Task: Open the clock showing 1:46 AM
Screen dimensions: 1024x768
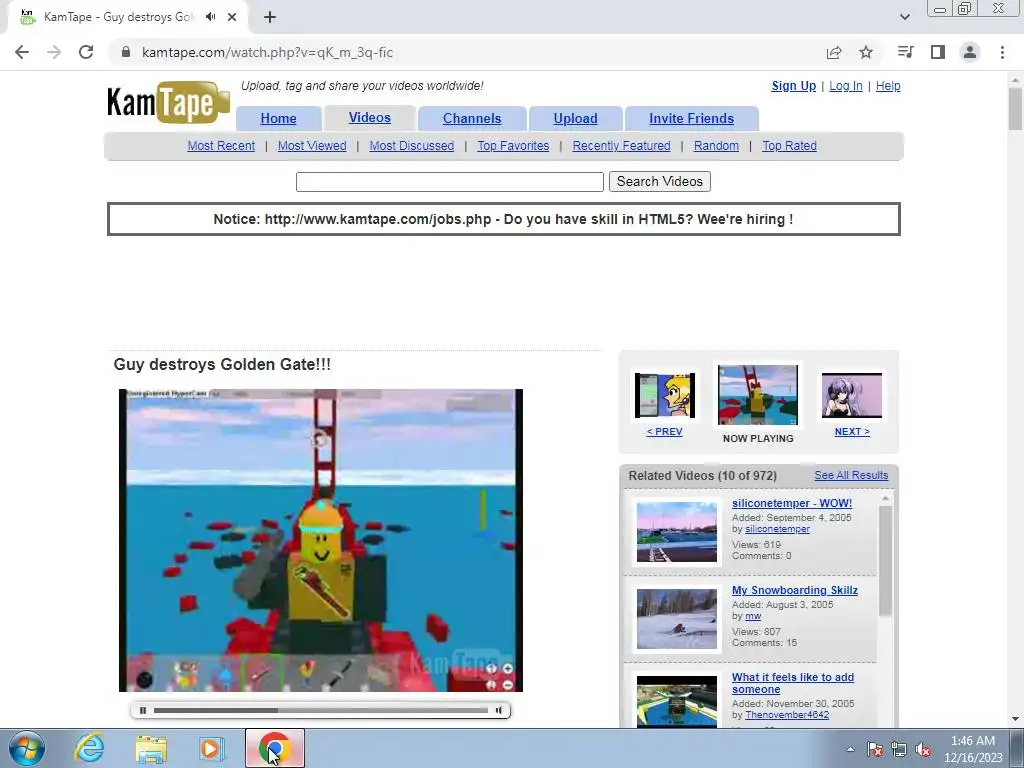Action: pyautogui.click(x=973, y=749)
